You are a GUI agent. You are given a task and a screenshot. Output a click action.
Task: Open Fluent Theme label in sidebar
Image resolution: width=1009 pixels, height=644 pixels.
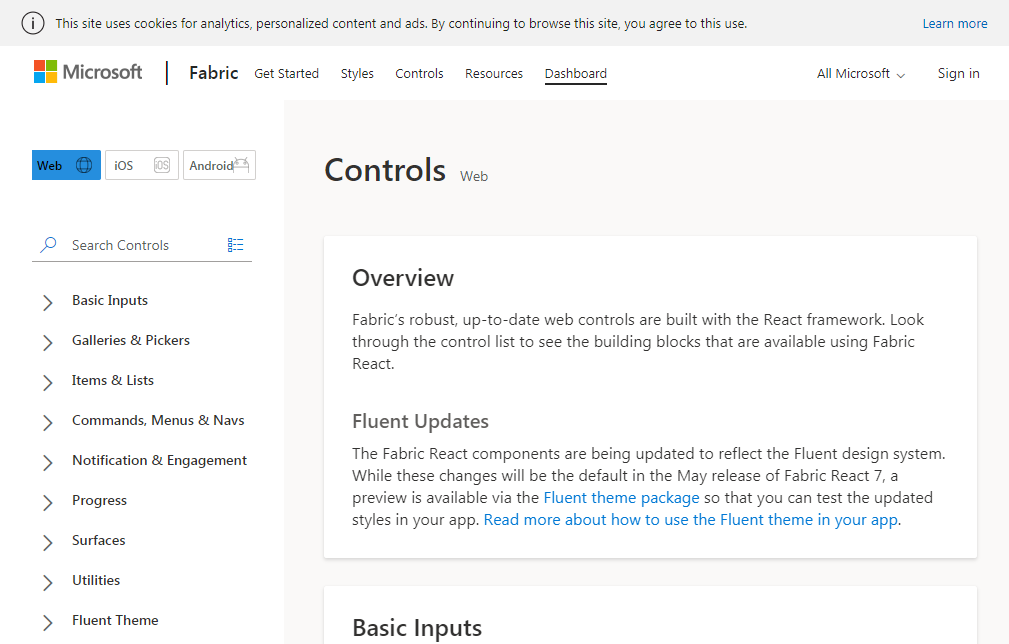[115, 620]
